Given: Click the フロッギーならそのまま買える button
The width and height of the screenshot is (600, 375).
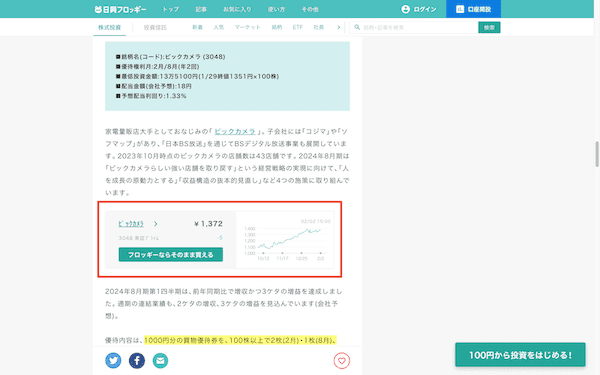Looking at the screenshot, I should click(x=171, y=254).
